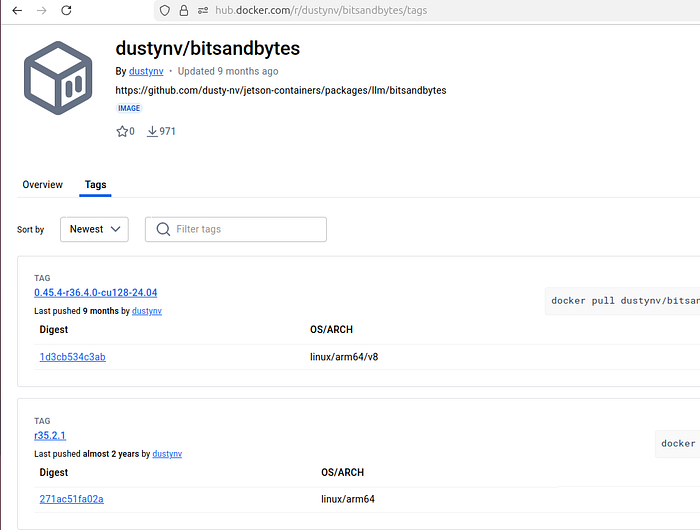Image resolution: width=700 pixels, height=530 pixels.
Task: Click the Filter tags input field
Action: [x=236, y=229]
